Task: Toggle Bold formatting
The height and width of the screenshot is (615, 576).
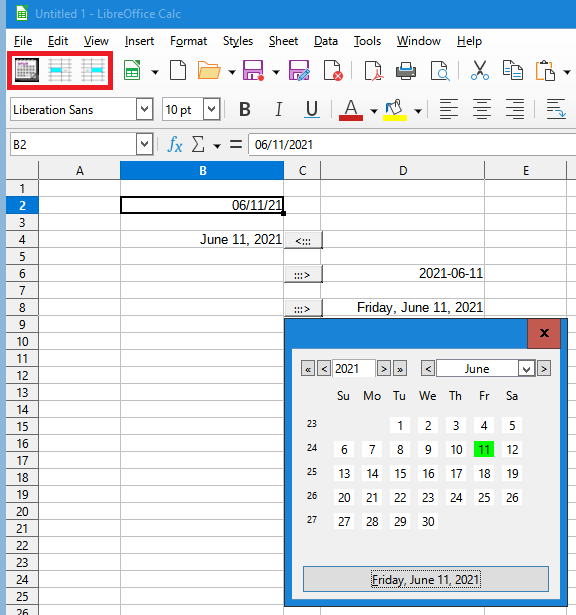Action: [245, 109]
